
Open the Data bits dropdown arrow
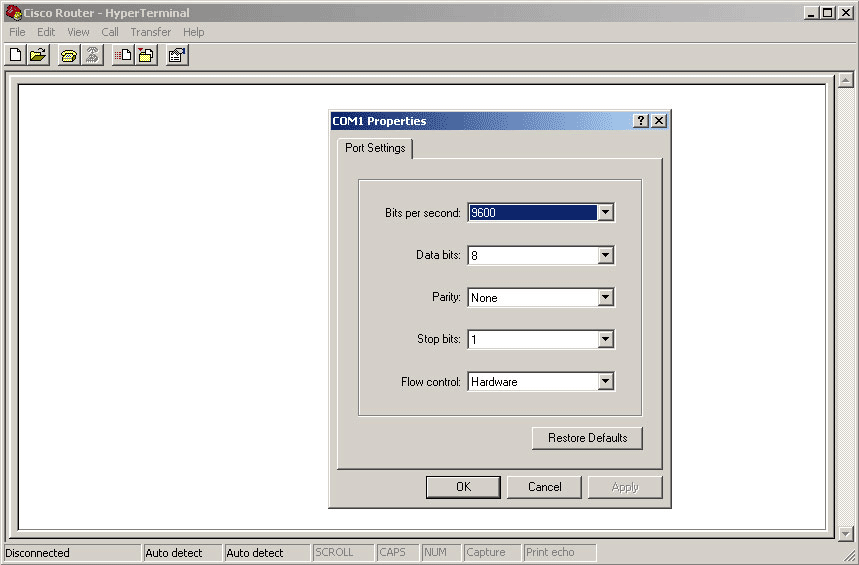(x=605, y=255)
